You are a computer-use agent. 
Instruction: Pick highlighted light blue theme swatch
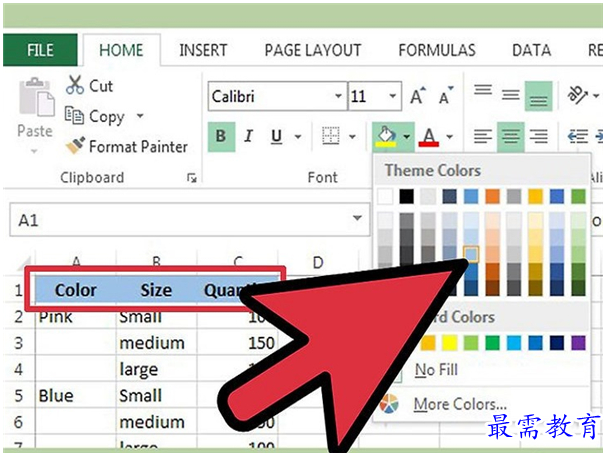471,254
